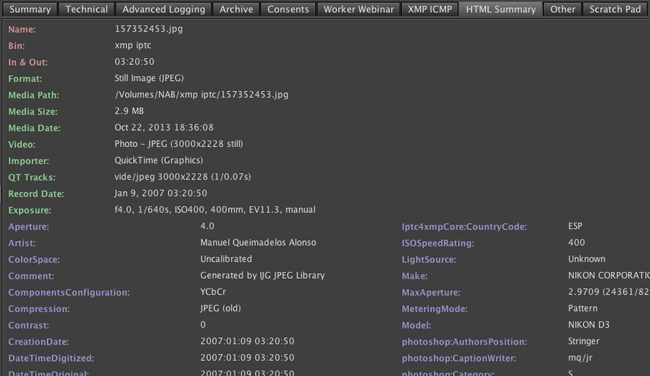Click the QT Tracks value vide/jpeg 3000x2228
This screenshot has width=650, height=376.
click(182, 177)
